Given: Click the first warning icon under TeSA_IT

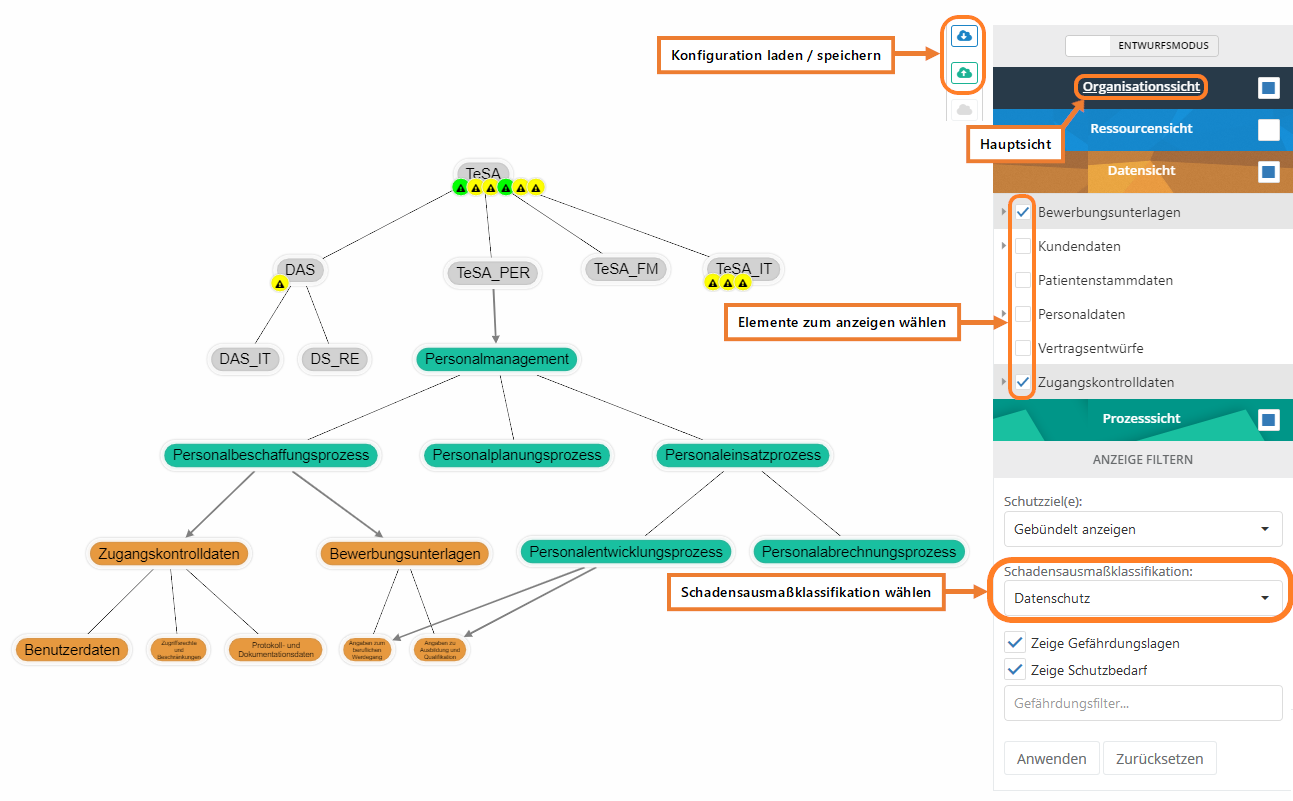Looking at the screenshot, I should (x=712, y=283).
